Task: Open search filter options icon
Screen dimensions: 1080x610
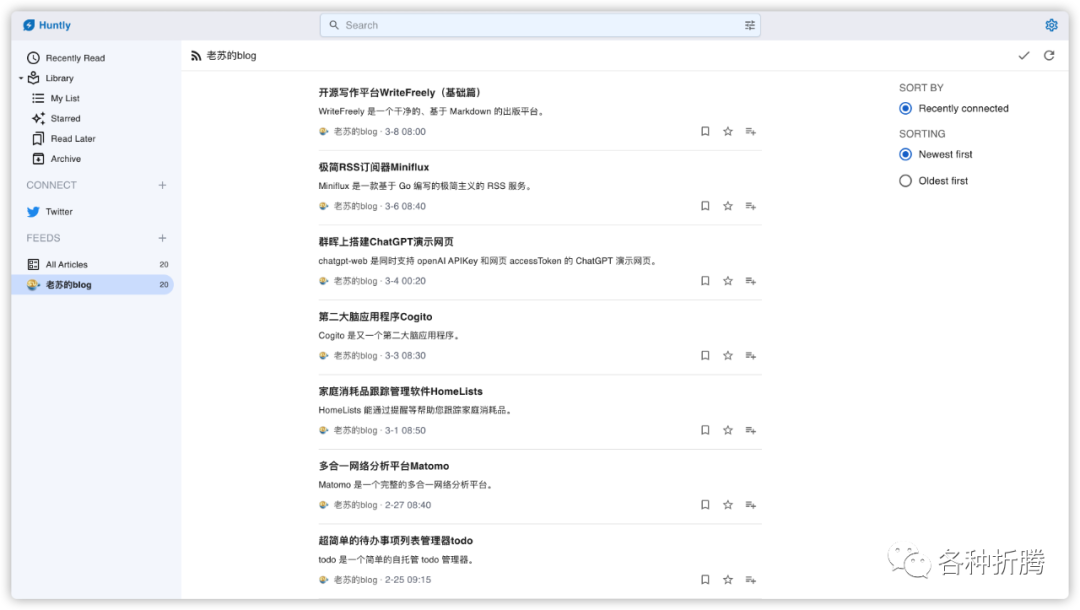Action: [x=749, y=25]
